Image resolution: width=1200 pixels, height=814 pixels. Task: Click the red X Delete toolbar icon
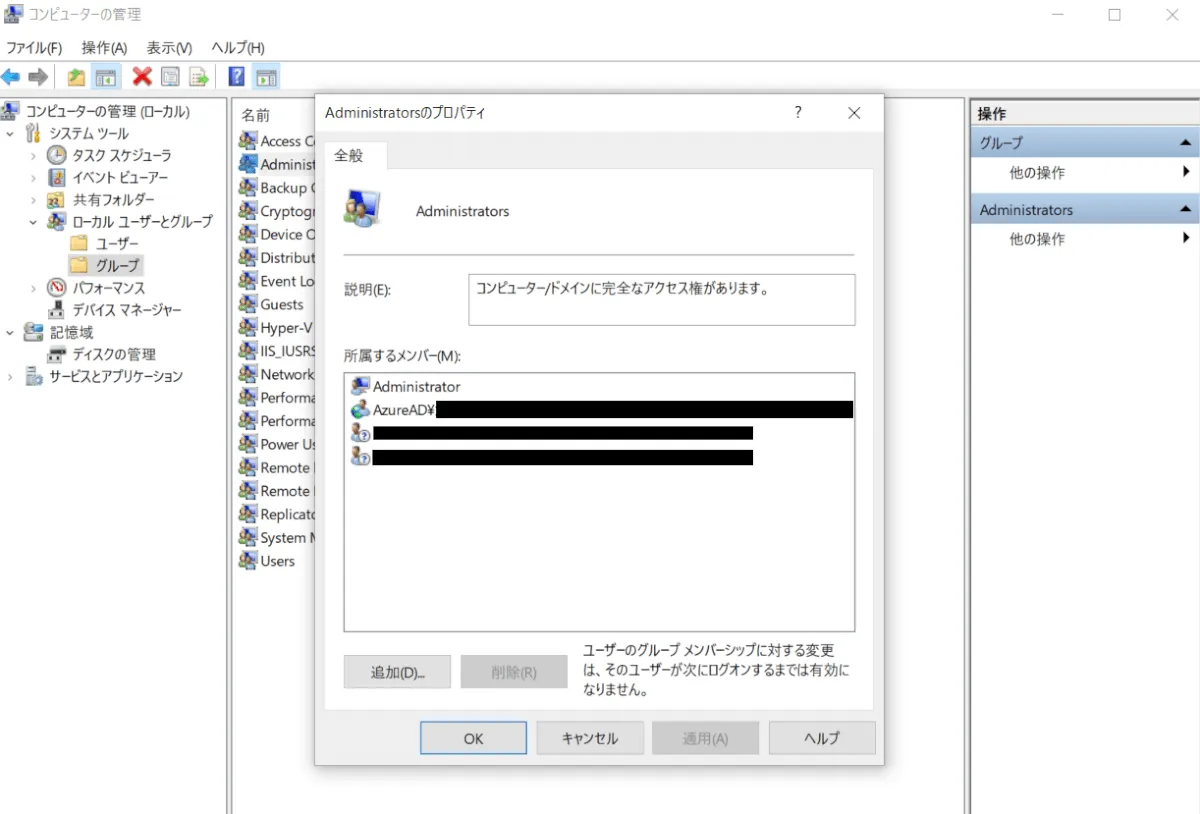coord(142,77)
